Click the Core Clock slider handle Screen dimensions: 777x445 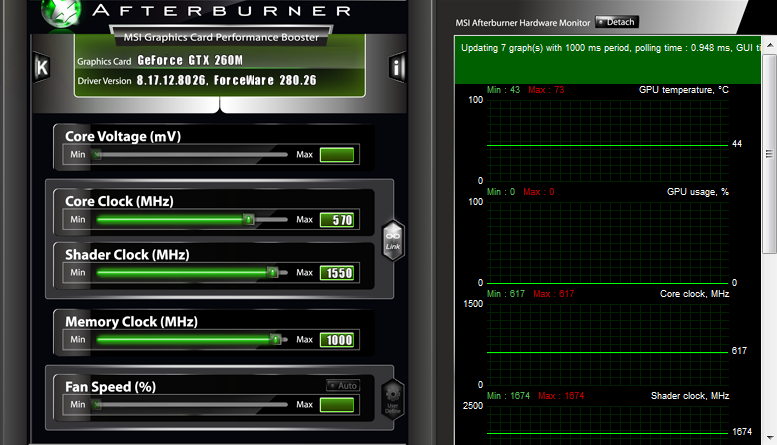click(x=249, y=219)
